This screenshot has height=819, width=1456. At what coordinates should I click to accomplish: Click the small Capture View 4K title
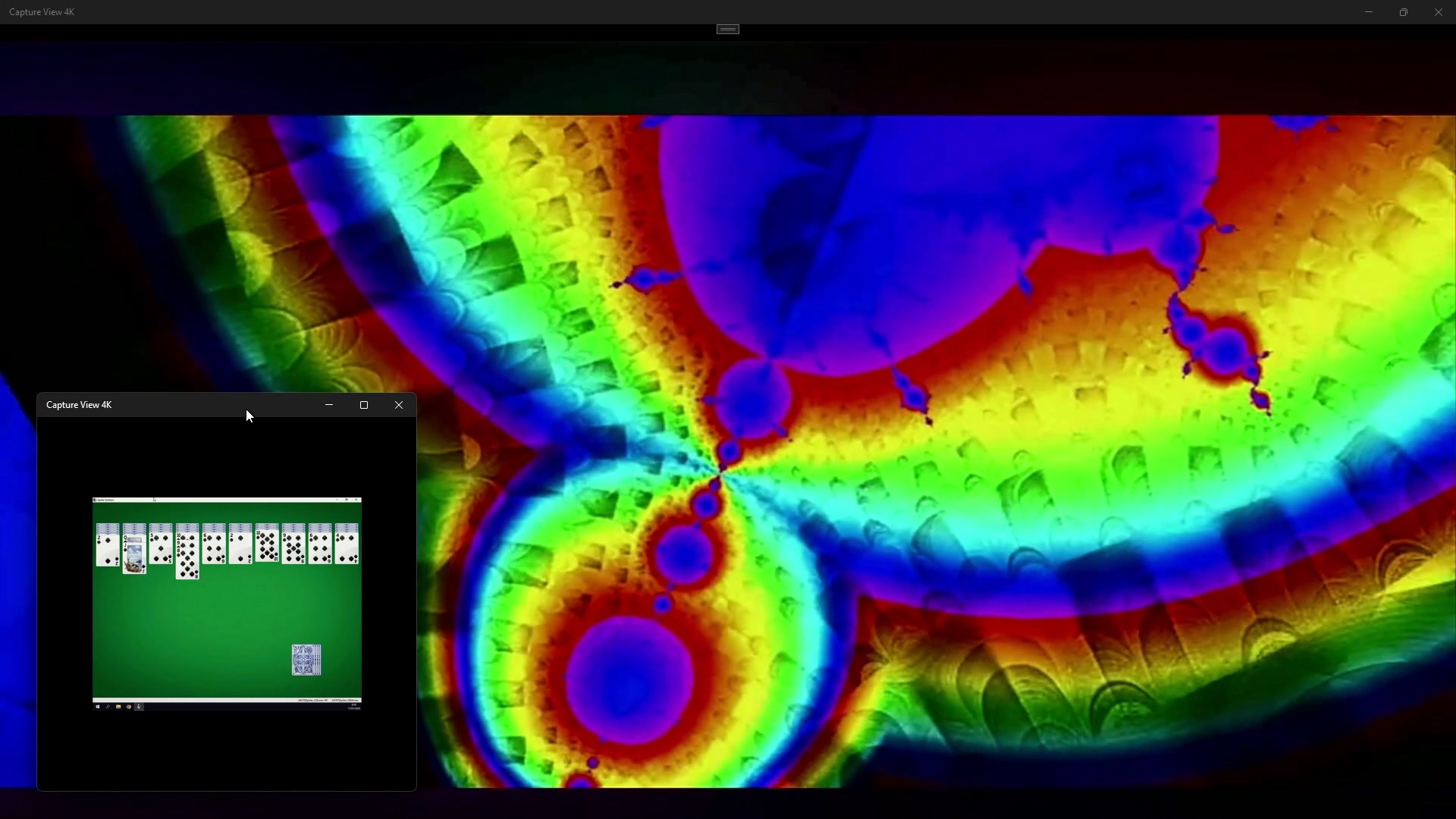[79, 405]
